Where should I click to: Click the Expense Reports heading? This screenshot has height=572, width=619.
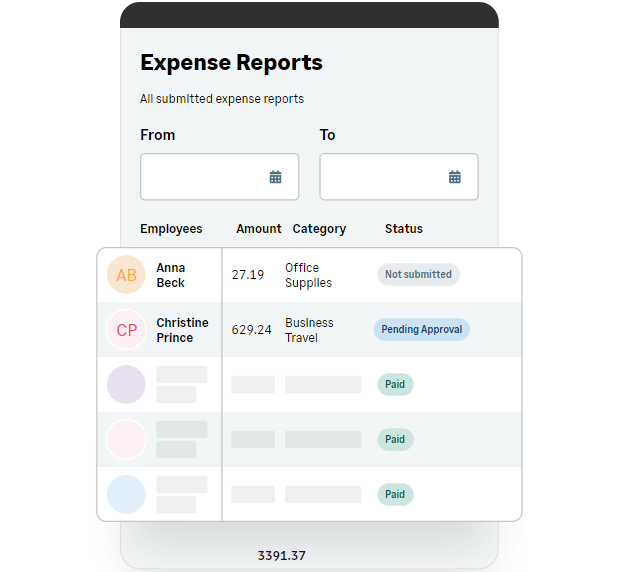pos(231,62)
